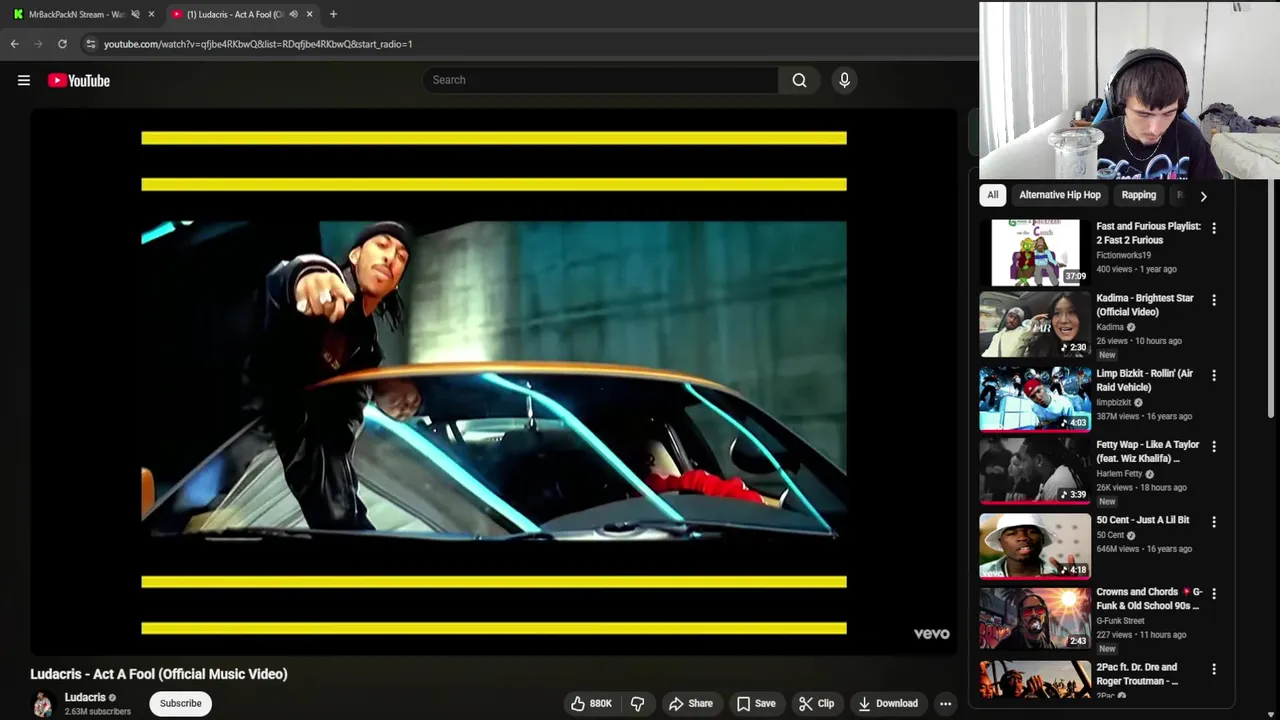Open options menu for Fast and Furious Playlist
1280x720 pixels.
coord(1214,228)
